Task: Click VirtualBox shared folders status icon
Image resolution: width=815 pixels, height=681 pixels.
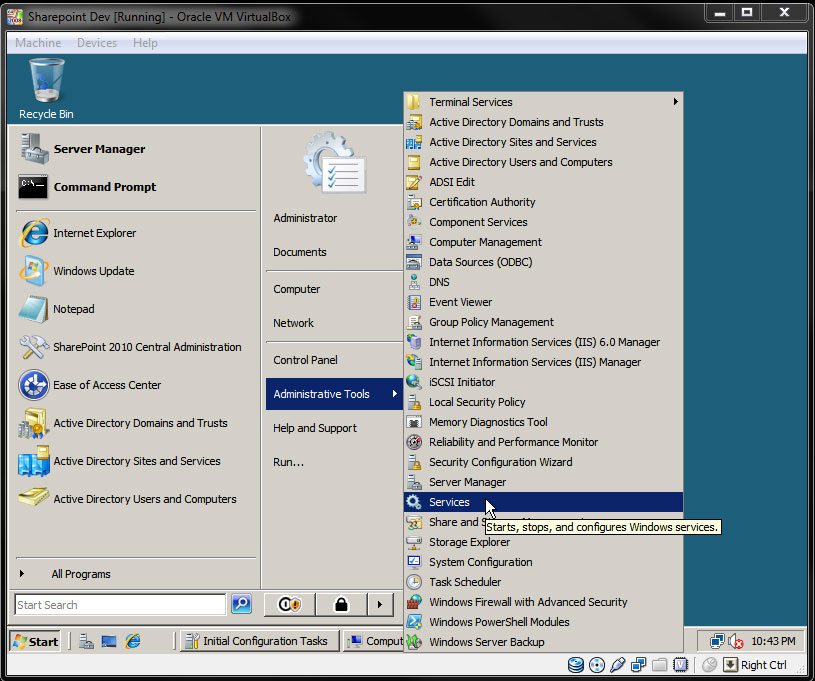Action: [660, 665]
